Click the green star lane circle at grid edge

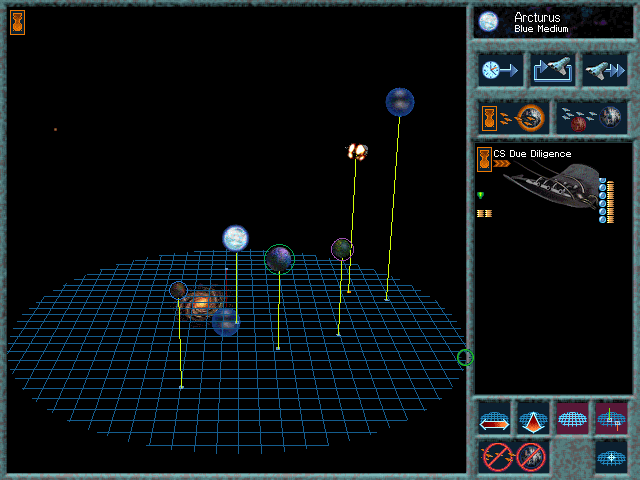(x=465, y=358)
